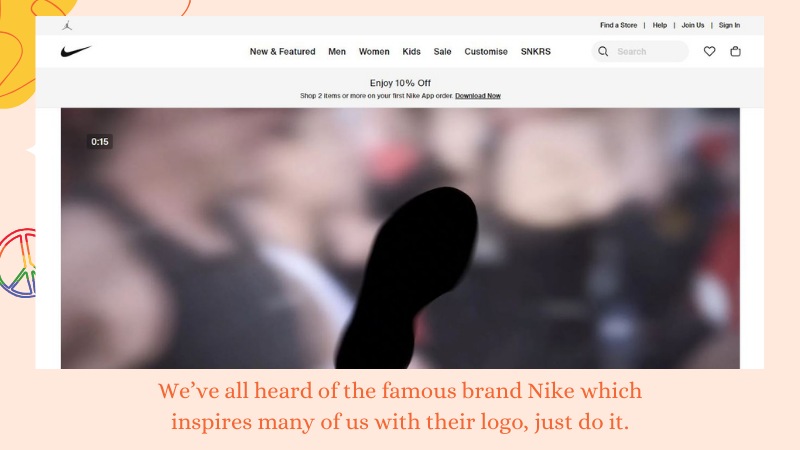Open the Kids menu

(411, 52)
